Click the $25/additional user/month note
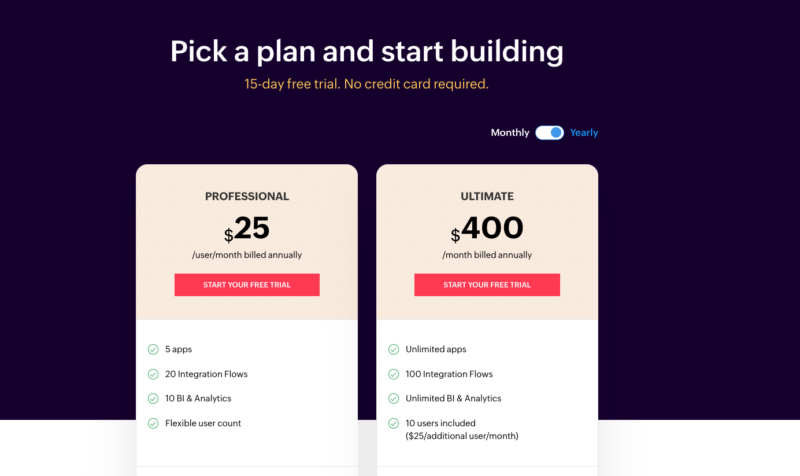The width and height of the screenshot is (800, 476). pyautogui.click(x=461, y=436)
